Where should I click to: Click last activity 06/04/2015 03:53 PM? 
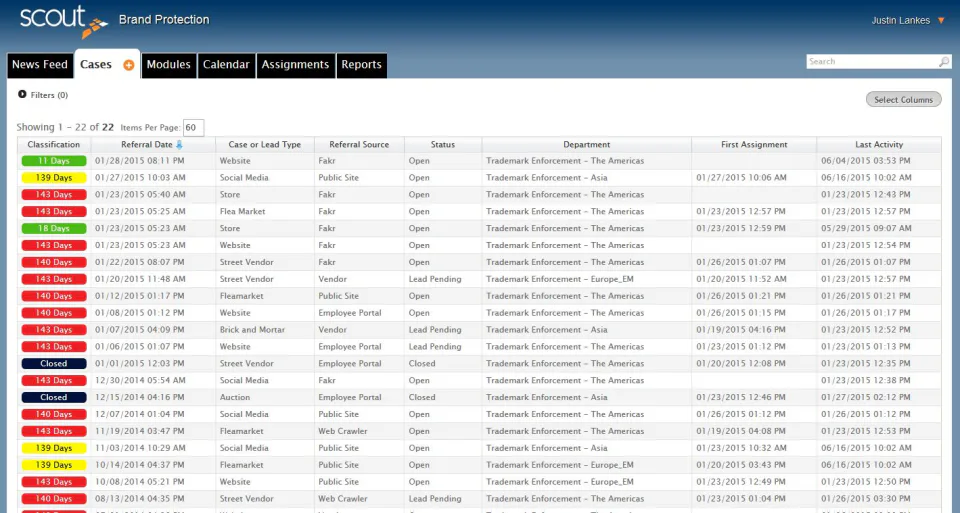click(x=866, y=161)
